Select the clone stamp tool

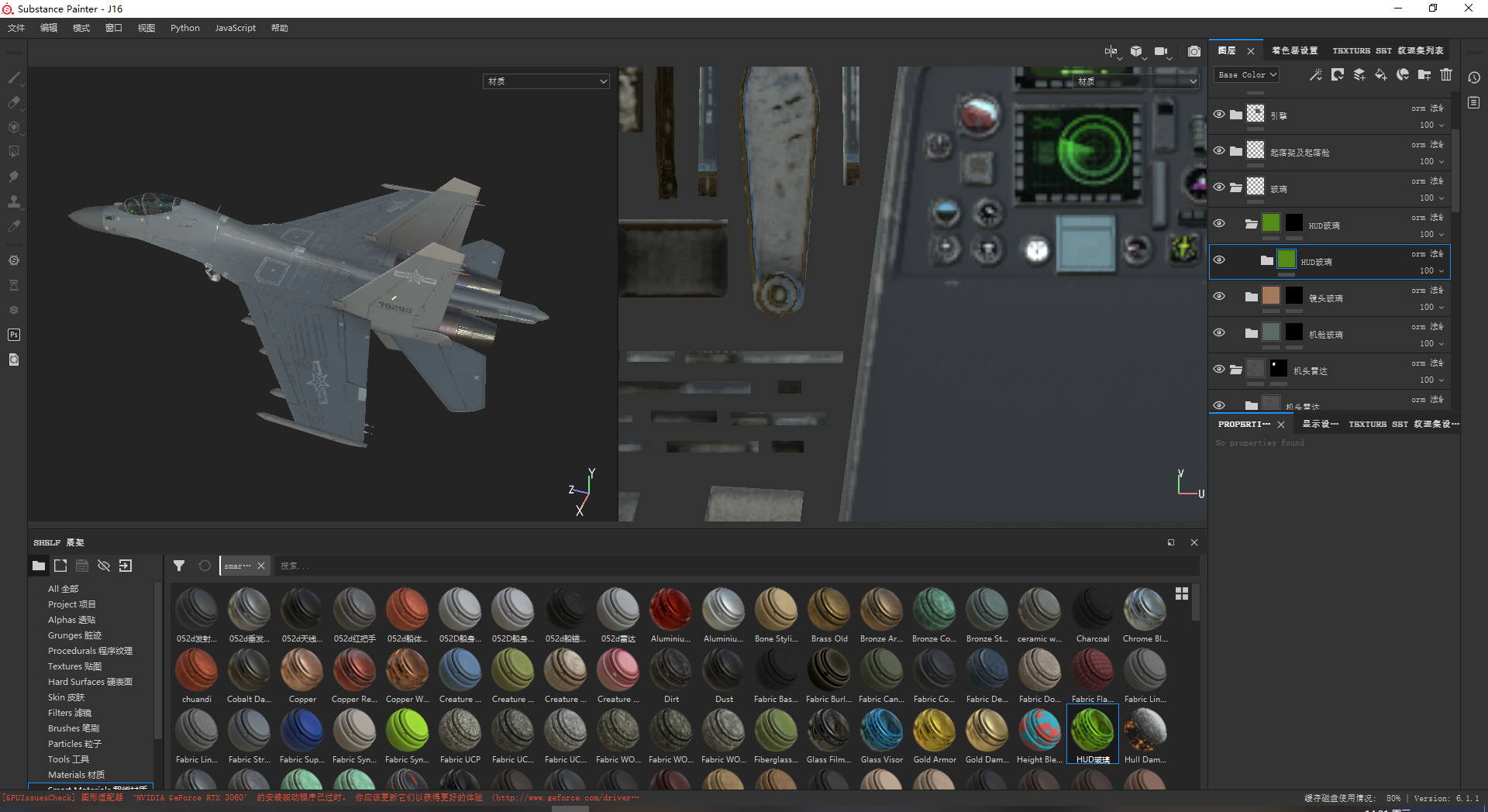(14, 201)
